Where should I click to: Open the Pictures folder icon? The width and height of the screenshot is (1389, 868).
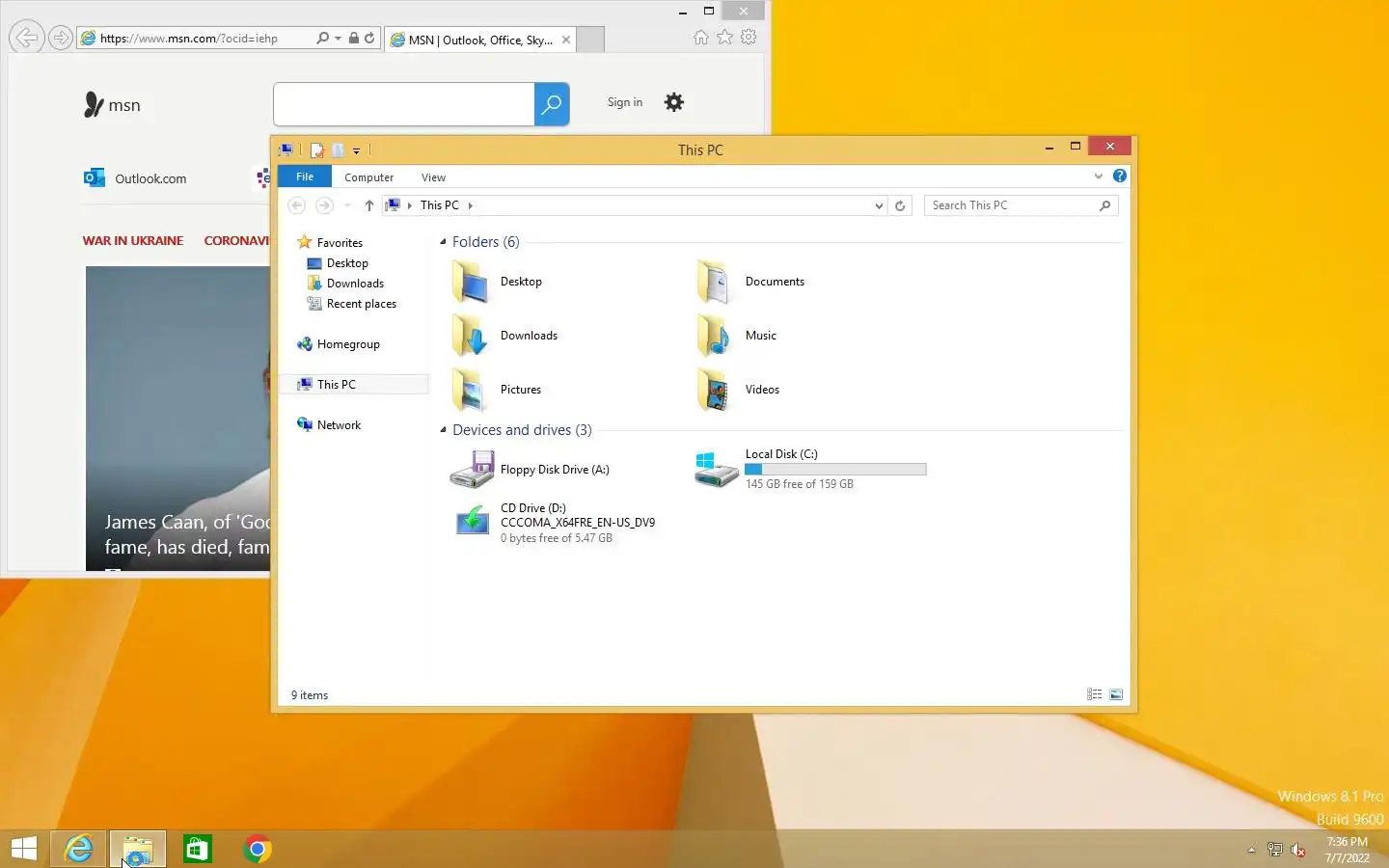(x=471, y=390)
